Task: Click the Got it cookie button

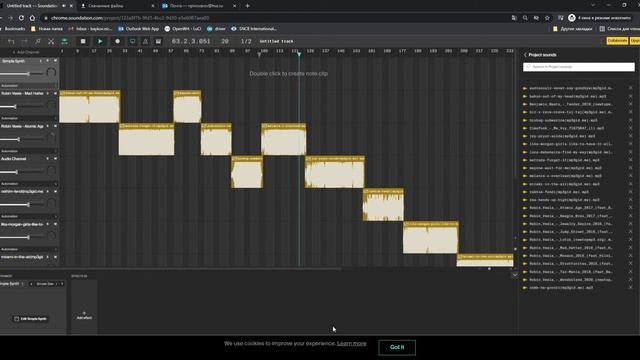Action: coord(397,347)
